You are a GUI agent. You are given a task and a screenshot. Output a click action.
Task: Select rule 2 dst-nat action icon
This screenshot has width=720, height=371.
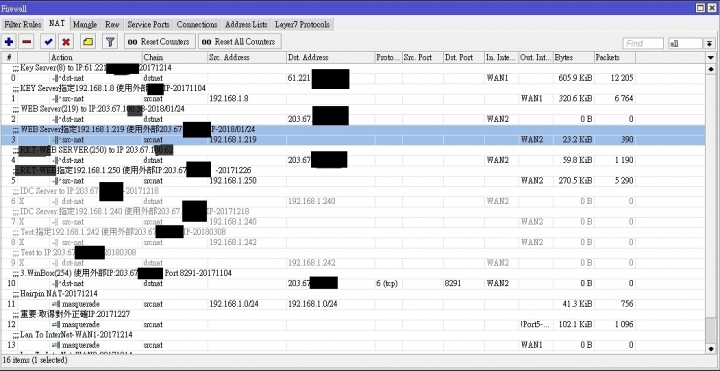(56, 119)
